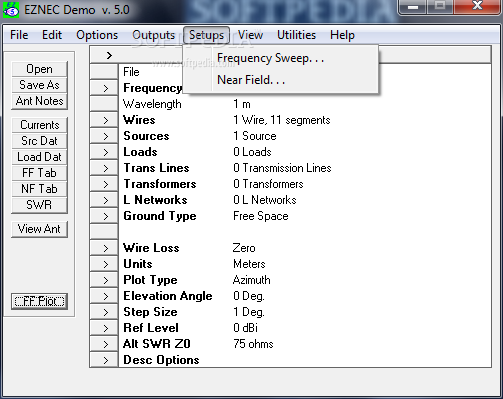
Task: Choose Frequency Sweep from Setups menu
Action: point(281,58)
